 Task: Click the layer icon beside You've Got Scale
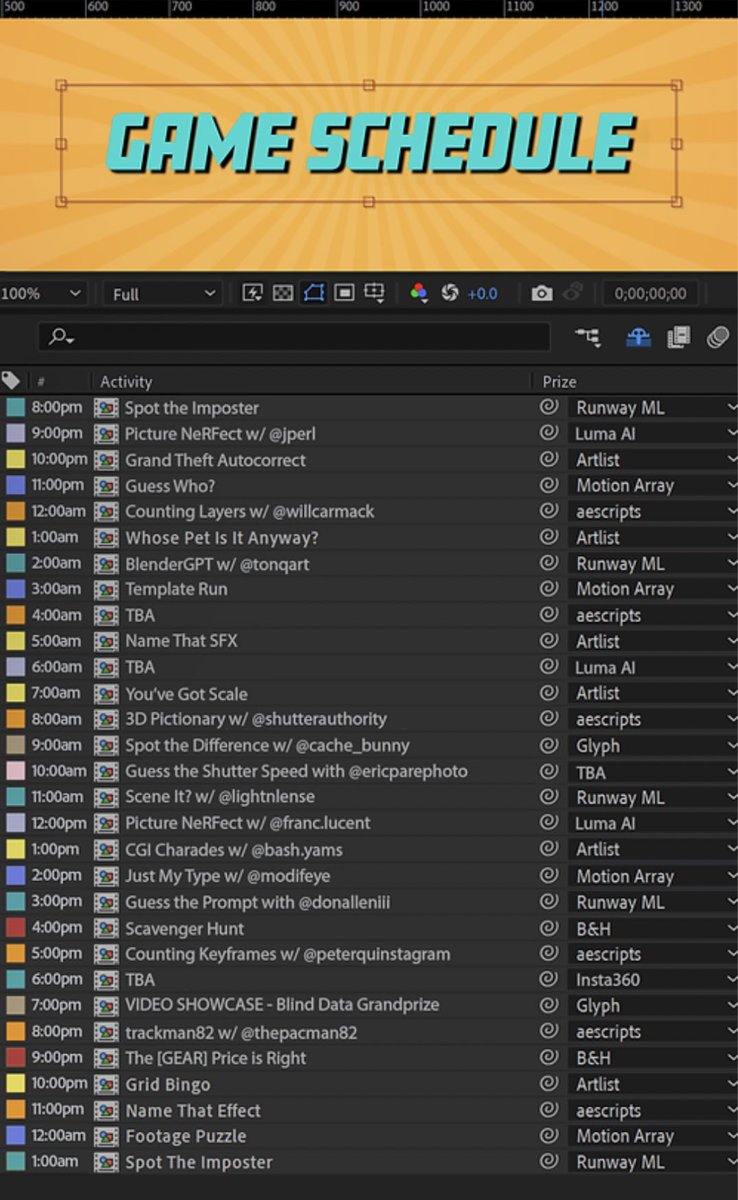tap(106, 693)
